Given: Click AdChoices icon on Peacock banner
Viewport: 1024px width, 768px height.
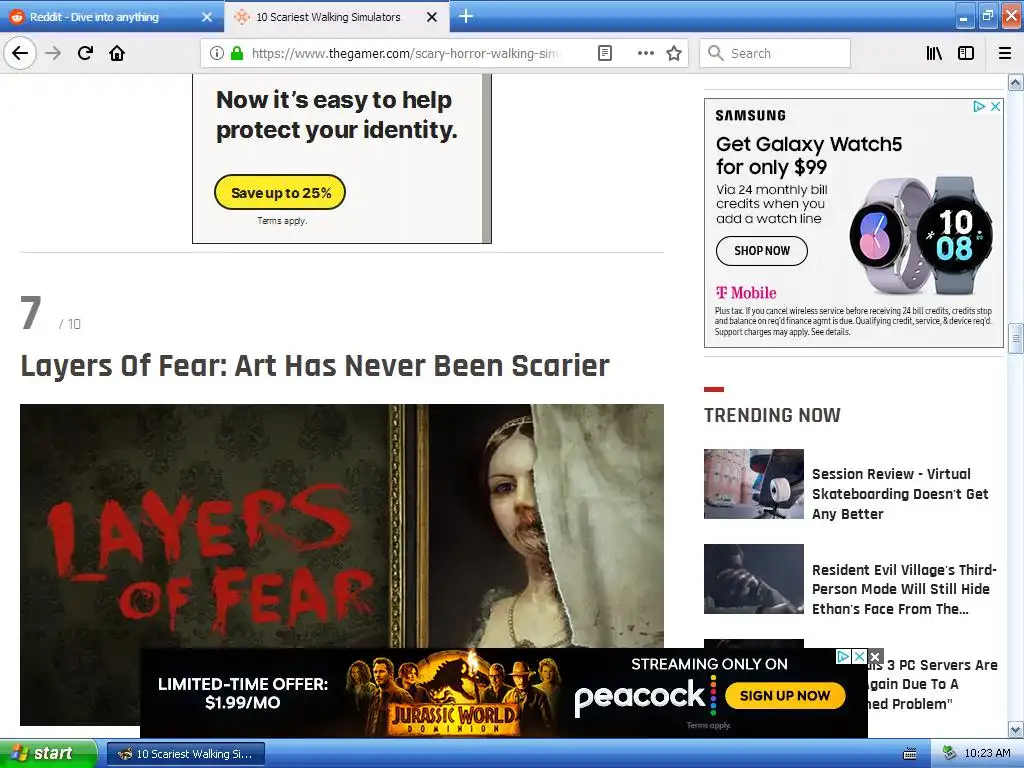Looking at the screenshot, I should [843, 656].
